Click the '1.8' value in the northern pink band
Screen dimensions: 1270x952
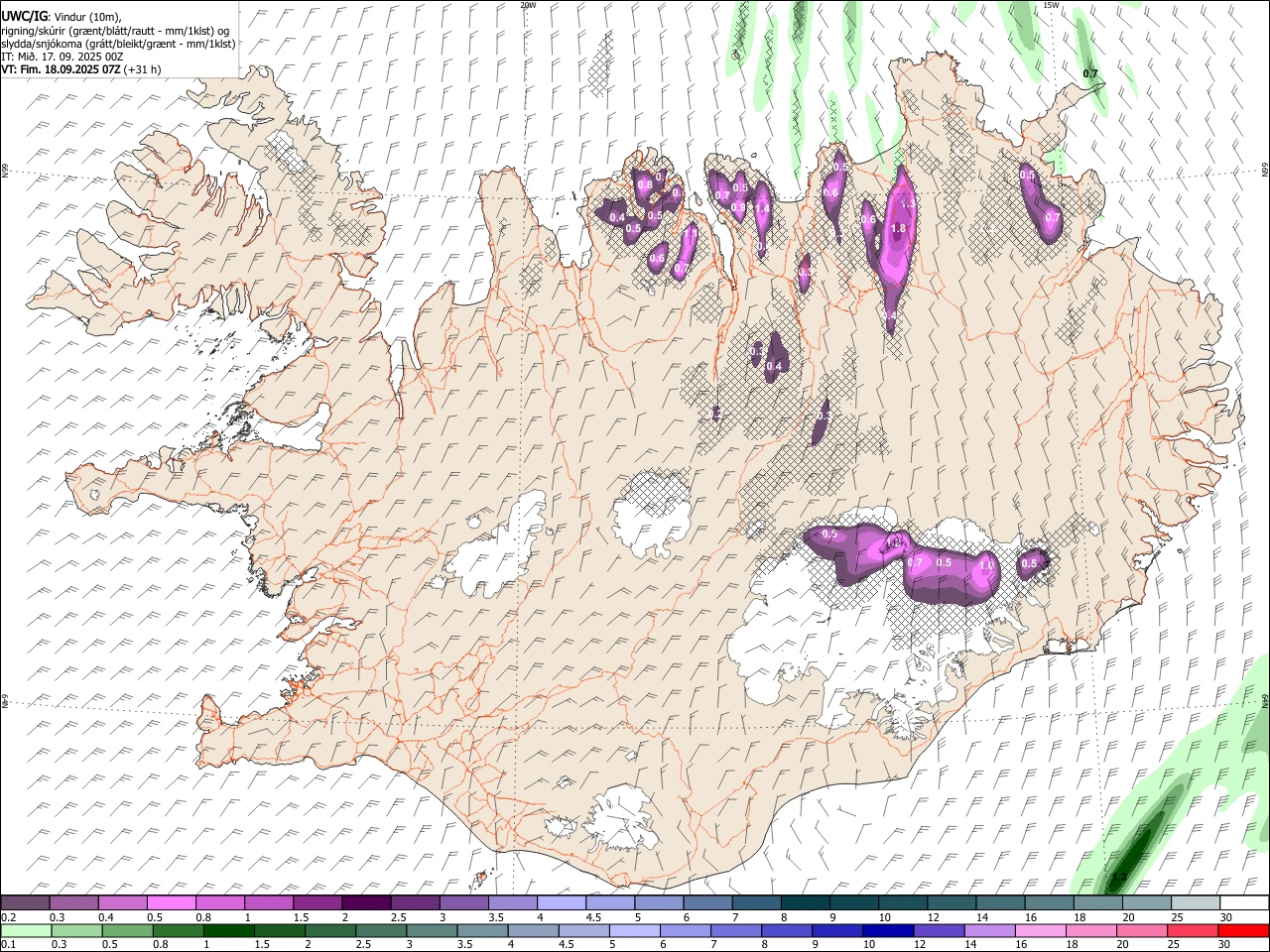tap(899, 228)
